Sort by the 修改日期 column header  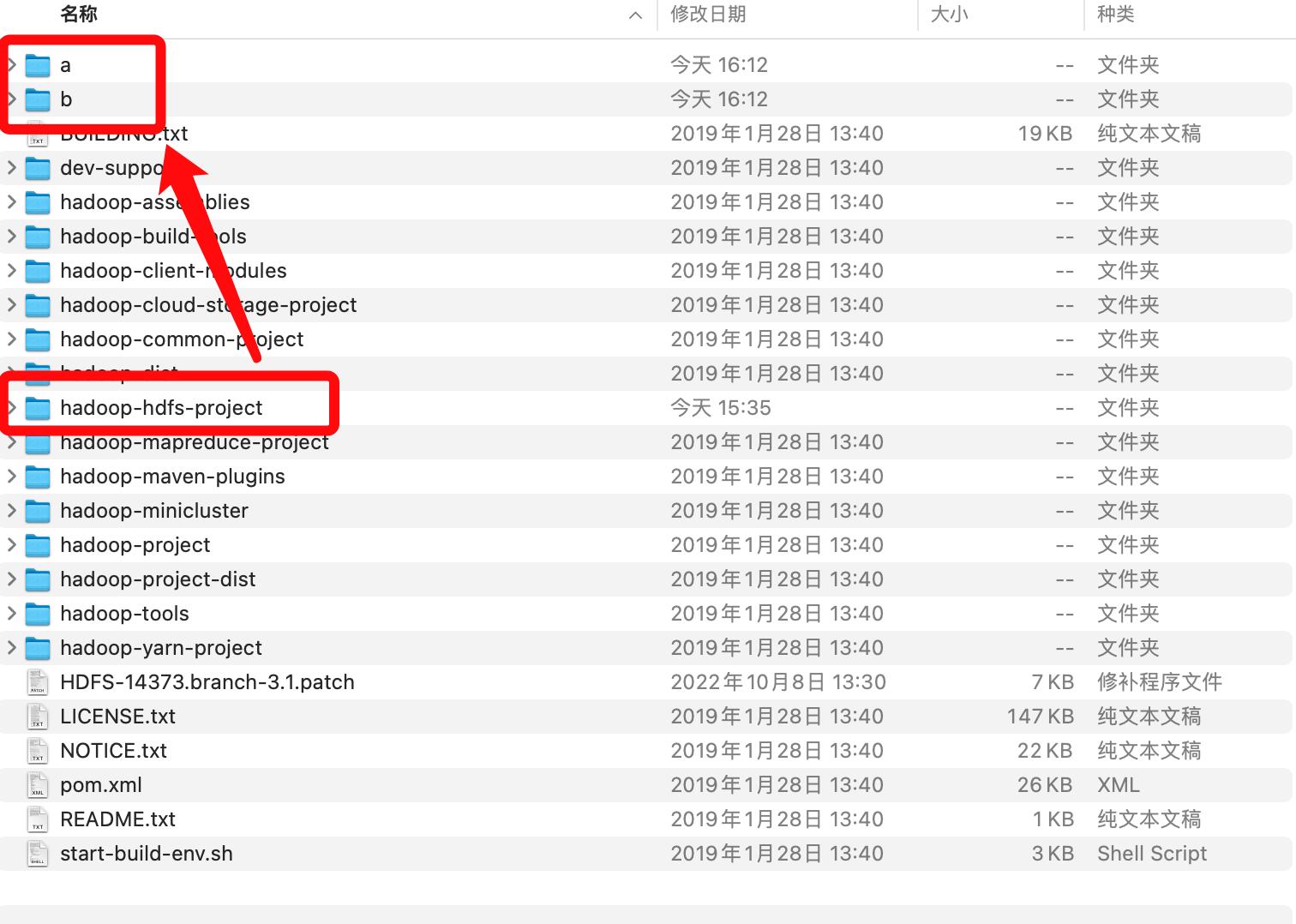point(708,14)
